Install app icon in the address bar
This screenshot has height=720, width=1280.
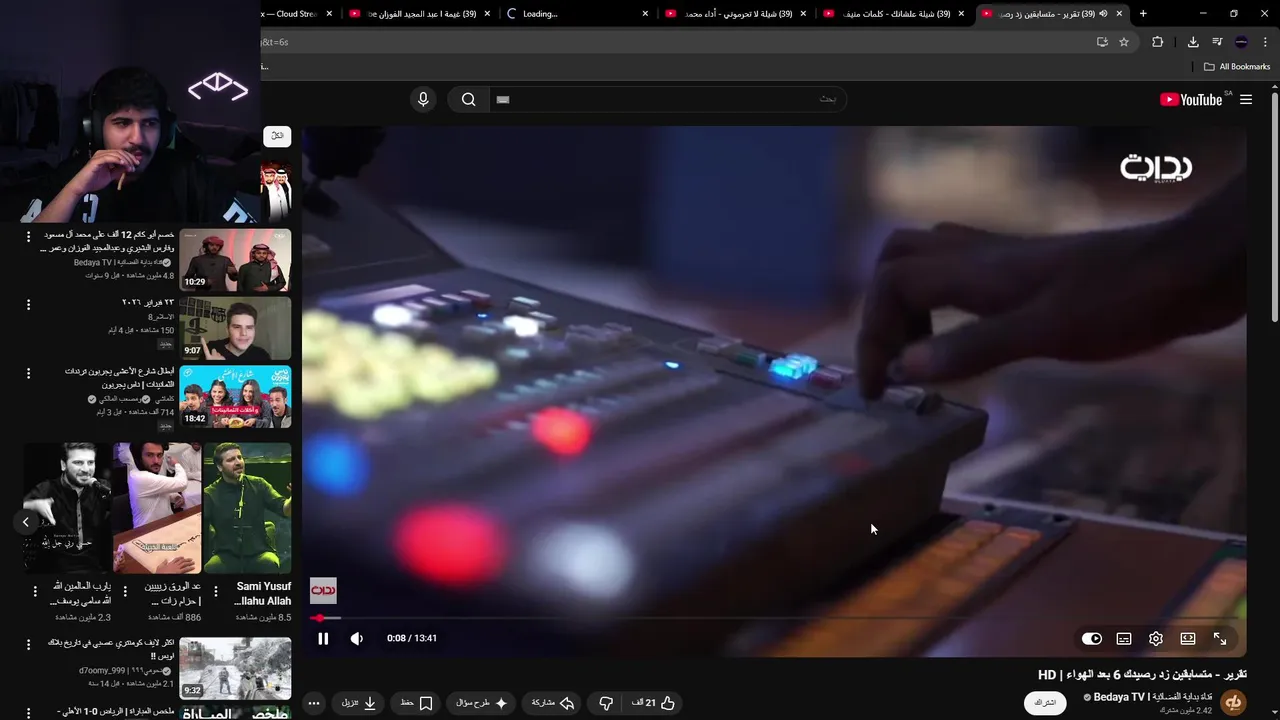(x=1102, y=42)
